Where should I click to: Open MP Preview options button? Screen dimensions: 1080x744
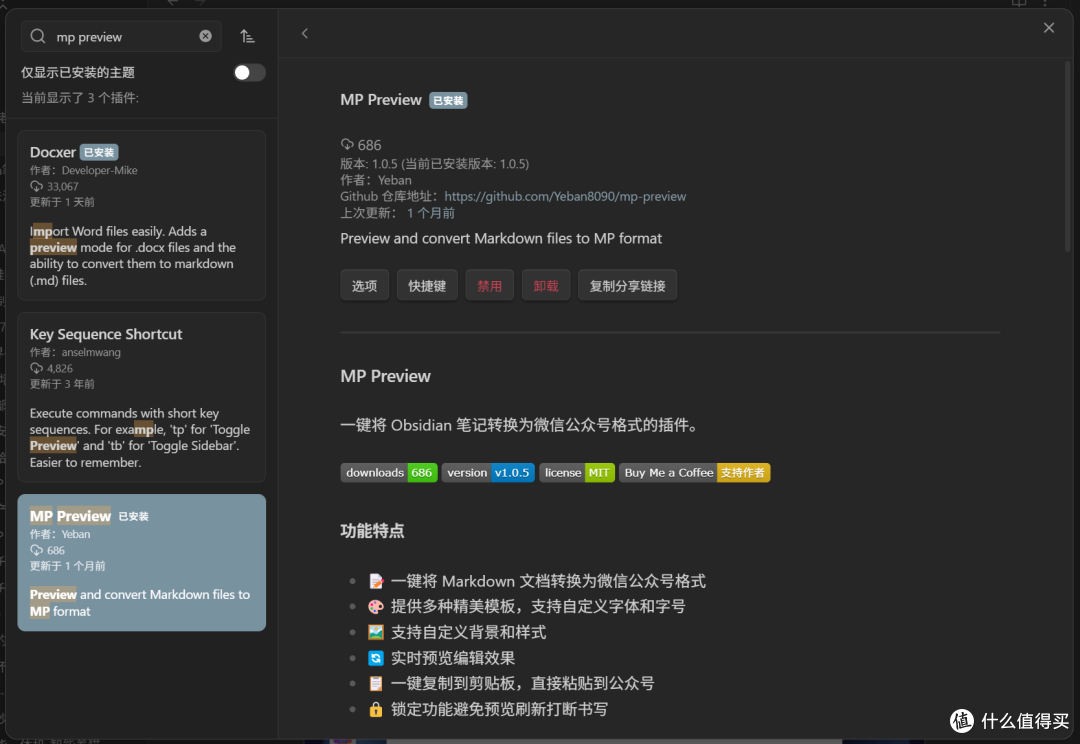pyautogui.click(x=364, y=285)
